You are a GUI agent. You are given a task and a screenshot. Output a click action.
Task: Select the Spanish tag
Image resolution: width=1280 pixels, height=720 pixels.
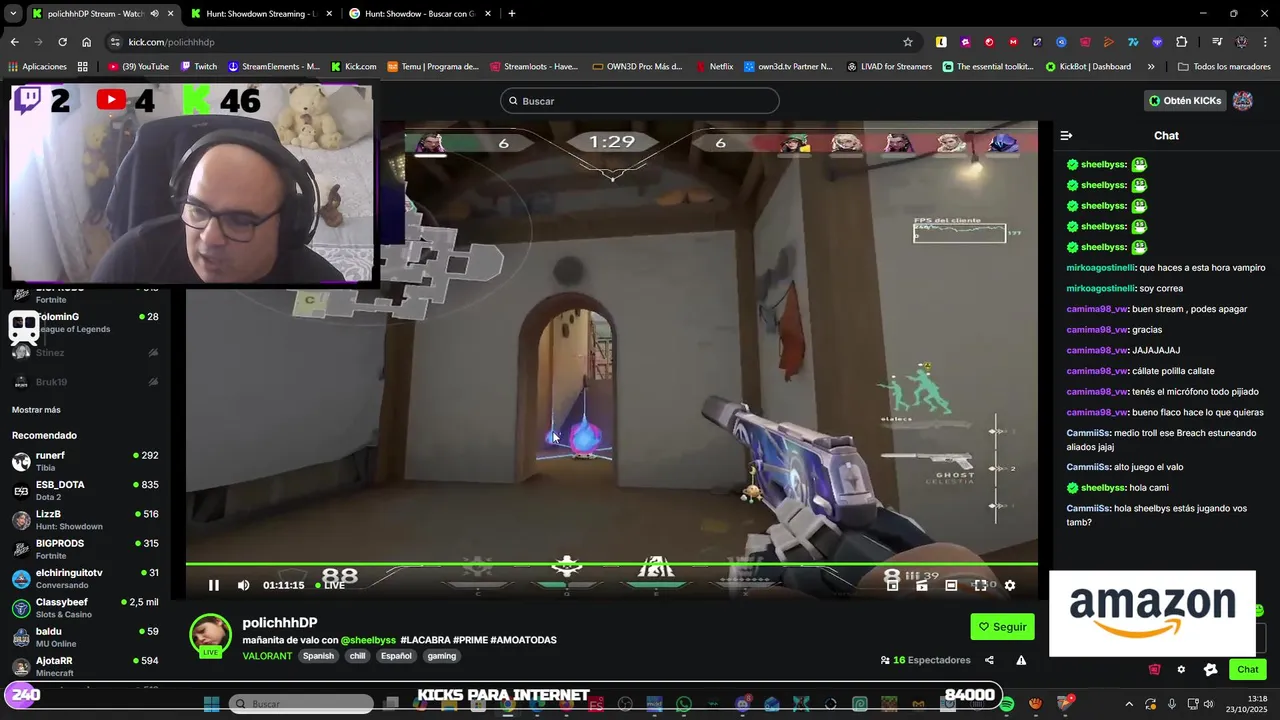tap(318, 656)
